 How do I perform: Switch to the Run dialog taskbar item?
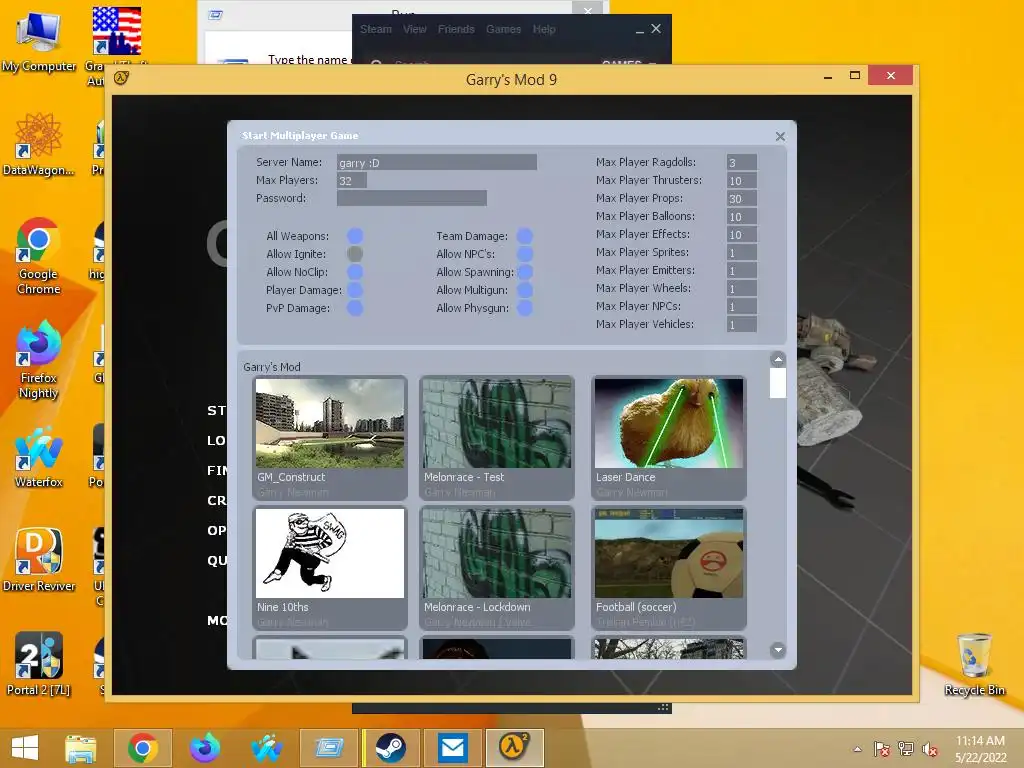[x=328, y=748]
